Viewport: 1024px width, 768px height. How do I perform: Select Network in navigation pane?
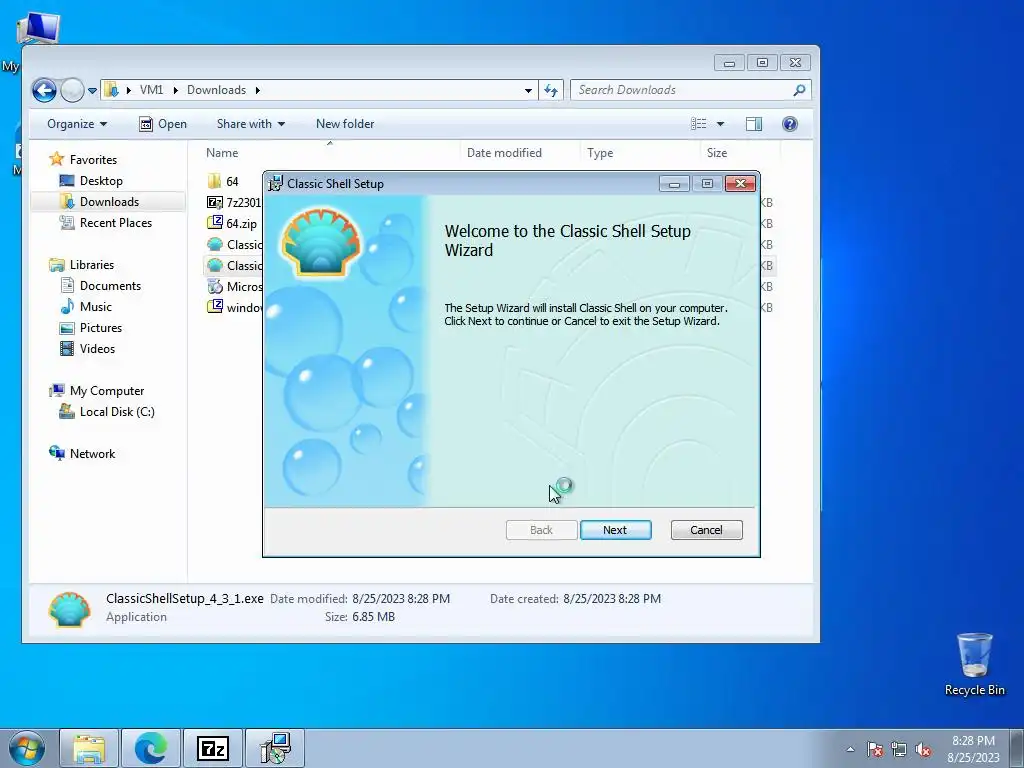[92, 453]
